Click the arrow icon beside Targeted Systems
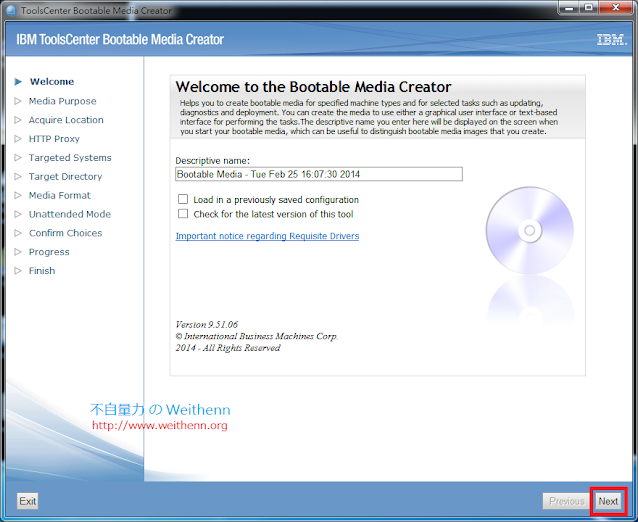Viewport: 638px width, 522px height. point(18,157)
